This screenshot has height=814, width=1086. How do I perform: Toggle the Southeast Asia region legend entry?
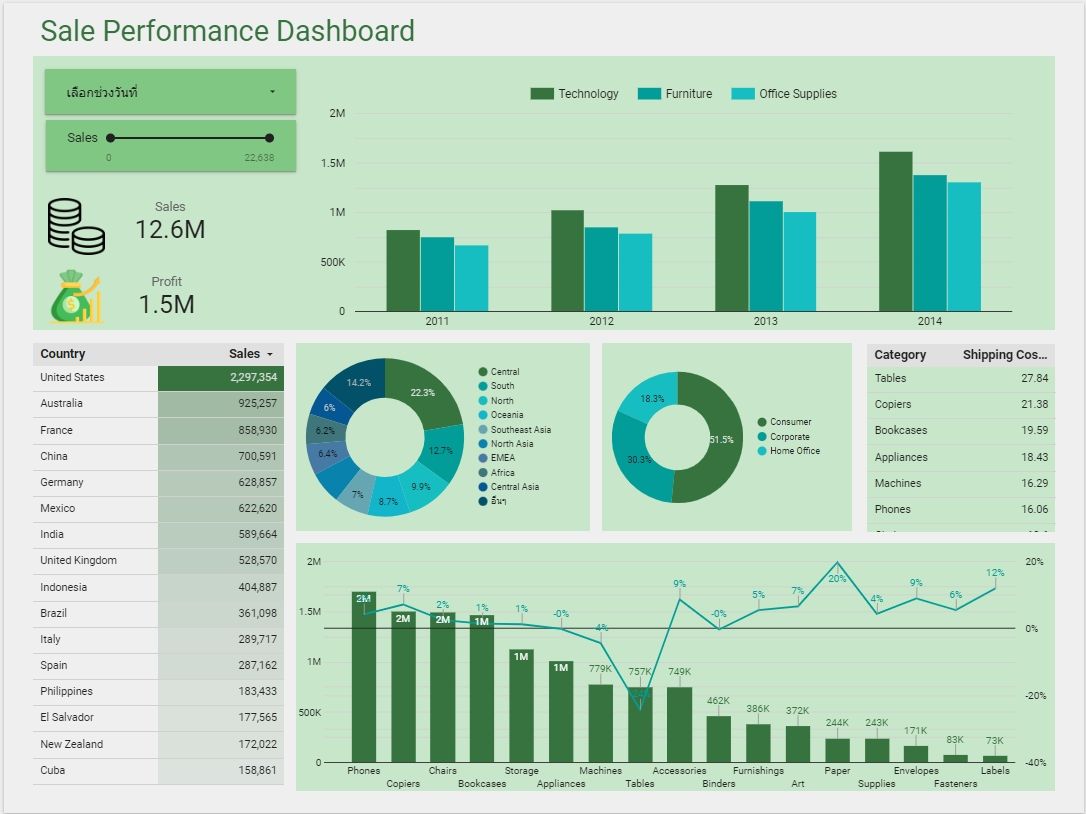pos(520,430)
